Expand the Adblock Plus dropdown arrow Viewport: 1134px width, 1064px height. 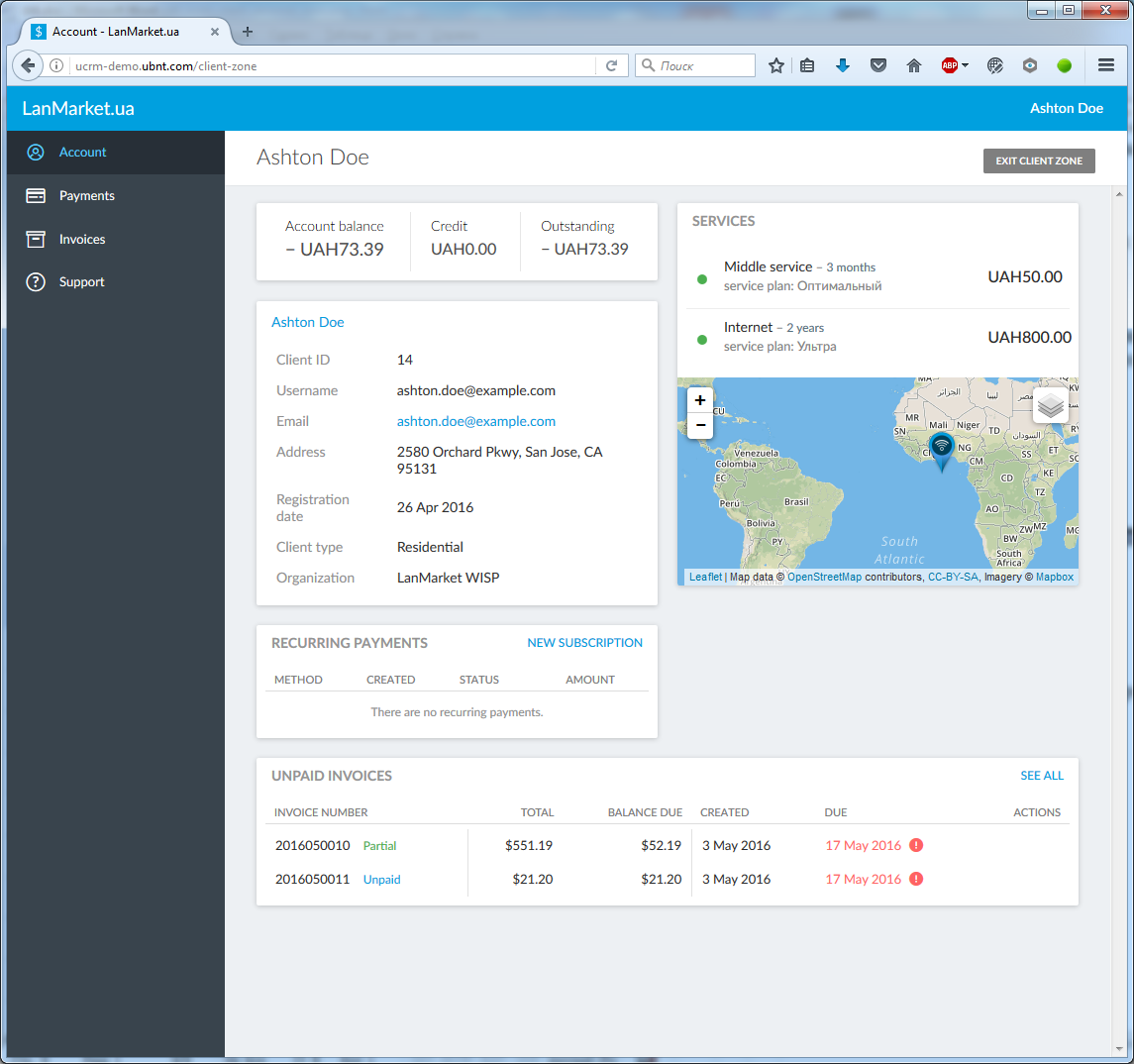point(966,65)
